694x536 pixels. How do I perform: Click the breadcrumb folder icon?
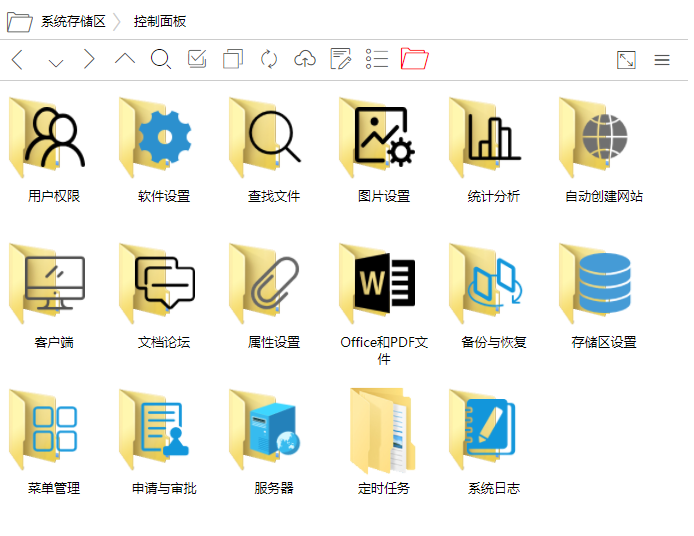click(x=19, y=22)
